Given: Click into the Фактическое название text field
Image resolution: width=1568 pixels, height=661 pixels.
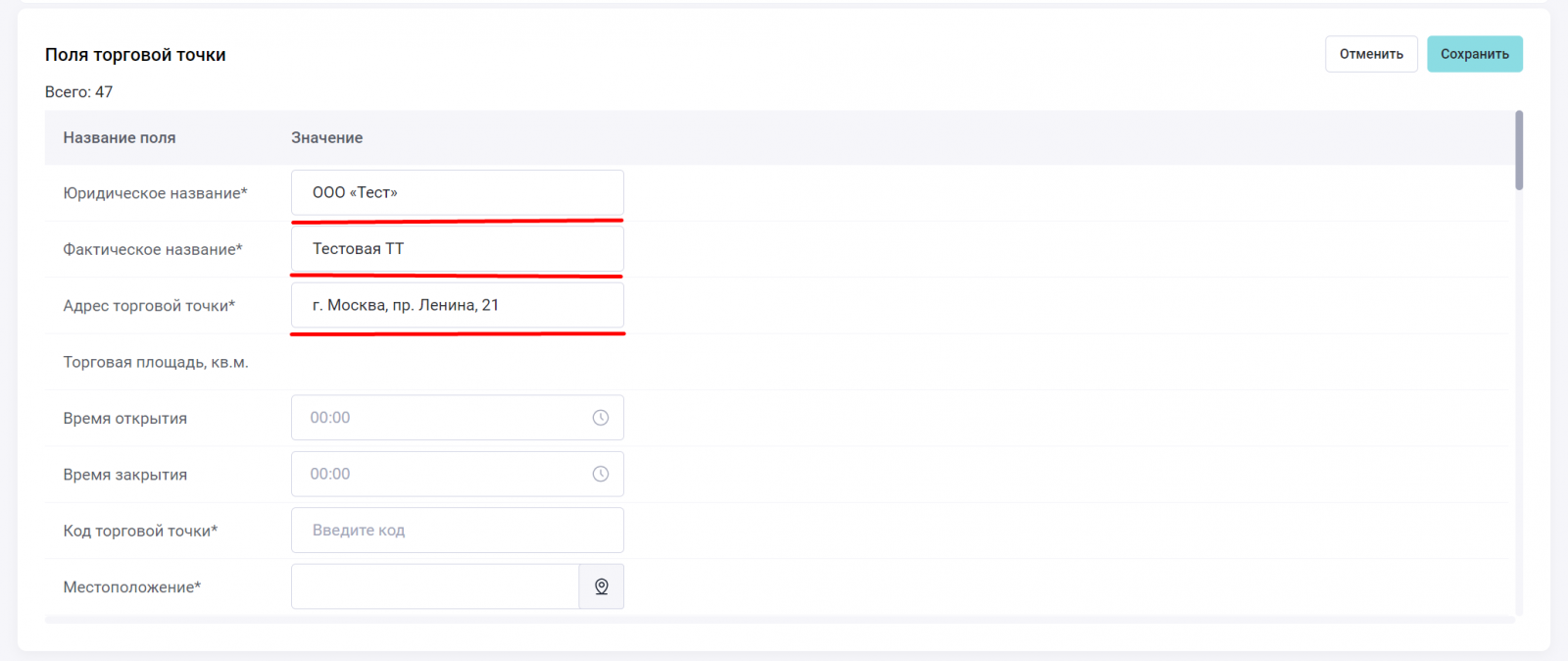Looking at the screenshot, I should coord(457,249).
